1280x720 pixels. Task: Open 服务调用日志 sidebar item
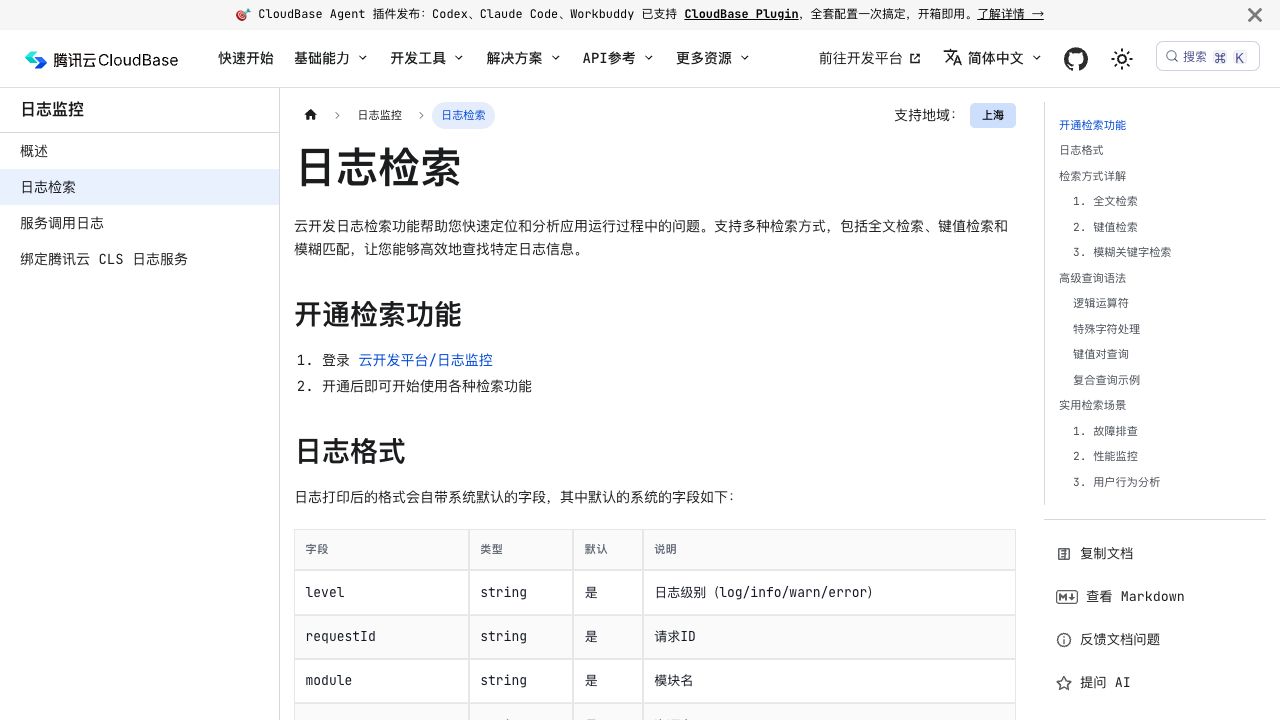(x=139, y=223)
